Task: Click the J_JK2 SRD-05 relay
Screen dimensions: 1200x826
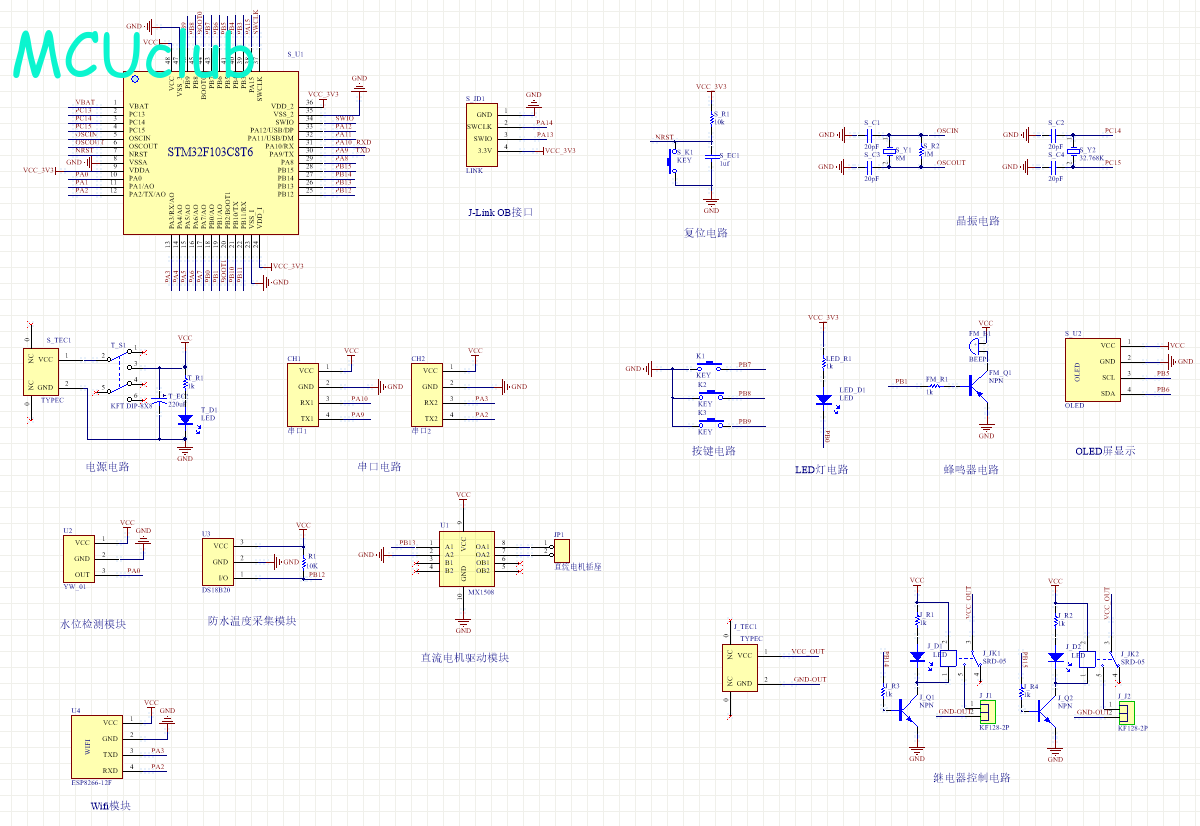Action: pyautogui.click(x=1101, y=658)
